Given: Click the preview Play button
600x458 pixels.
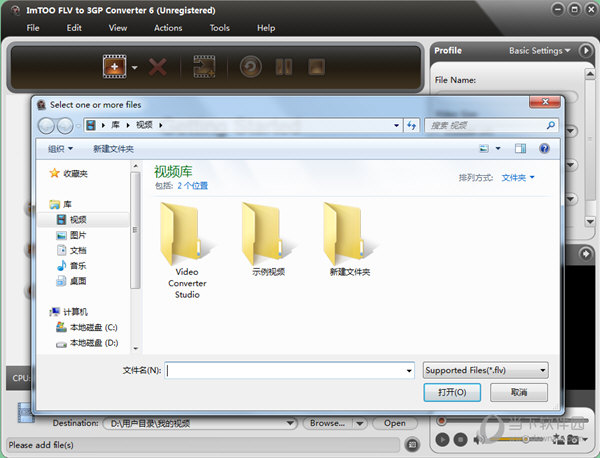Looking at the screenshot, I should coord(442,439).
